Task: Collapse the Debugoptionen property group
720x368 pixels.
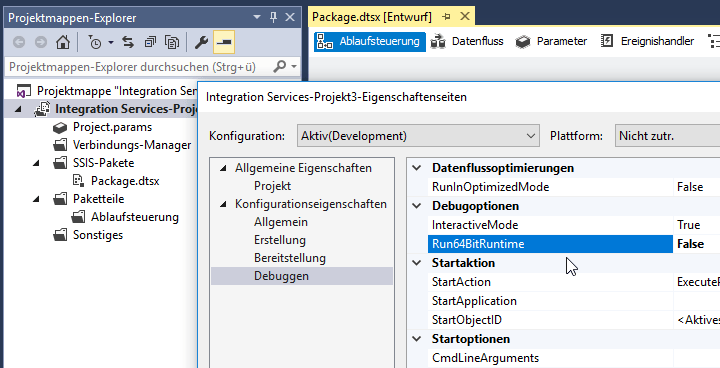Action: (416, 206)
